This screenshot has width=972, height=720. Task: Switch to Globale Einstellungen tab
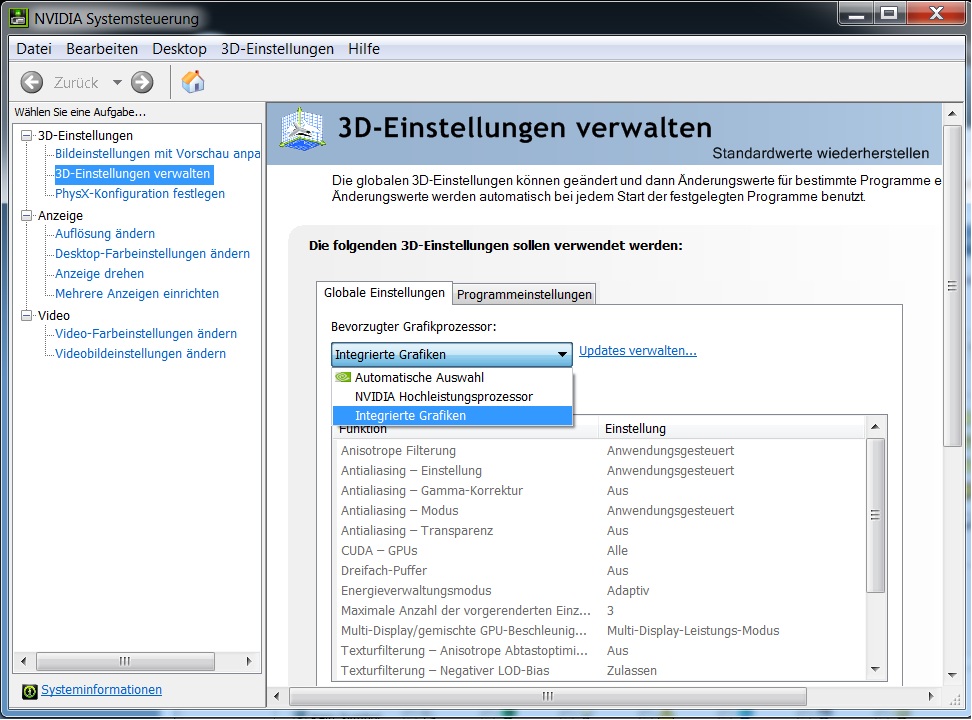pyautogui.click(x=384, y=293)
